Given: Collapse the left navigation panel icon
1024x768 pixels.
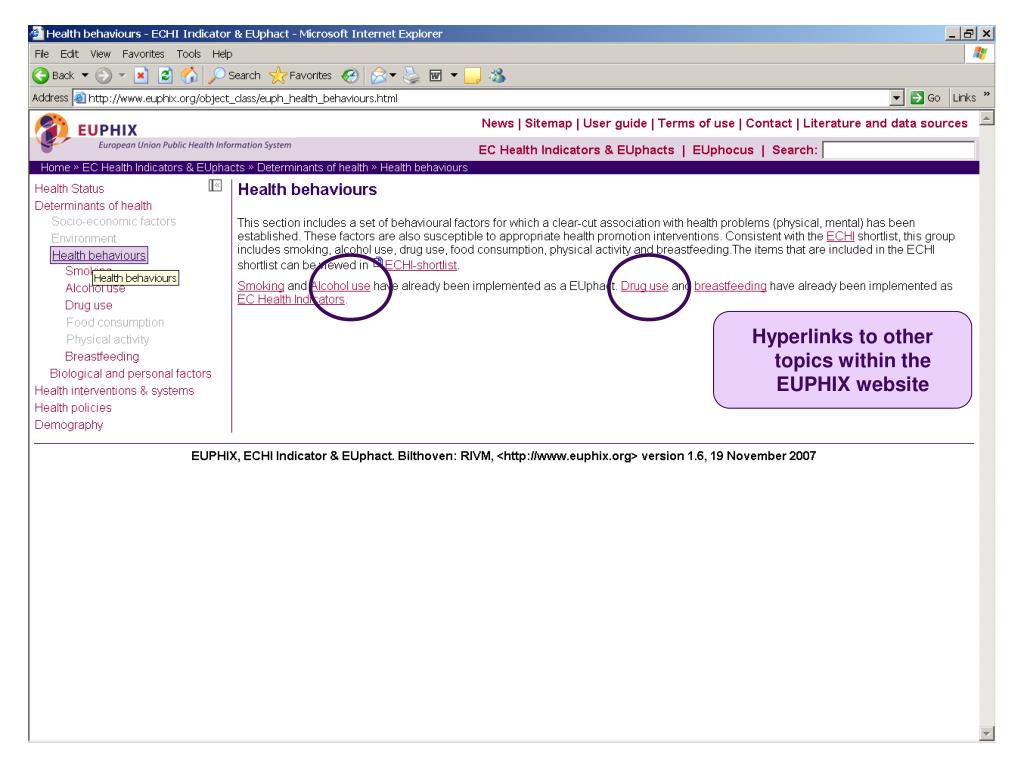Looking at the screenshot, I should [215, 185].
